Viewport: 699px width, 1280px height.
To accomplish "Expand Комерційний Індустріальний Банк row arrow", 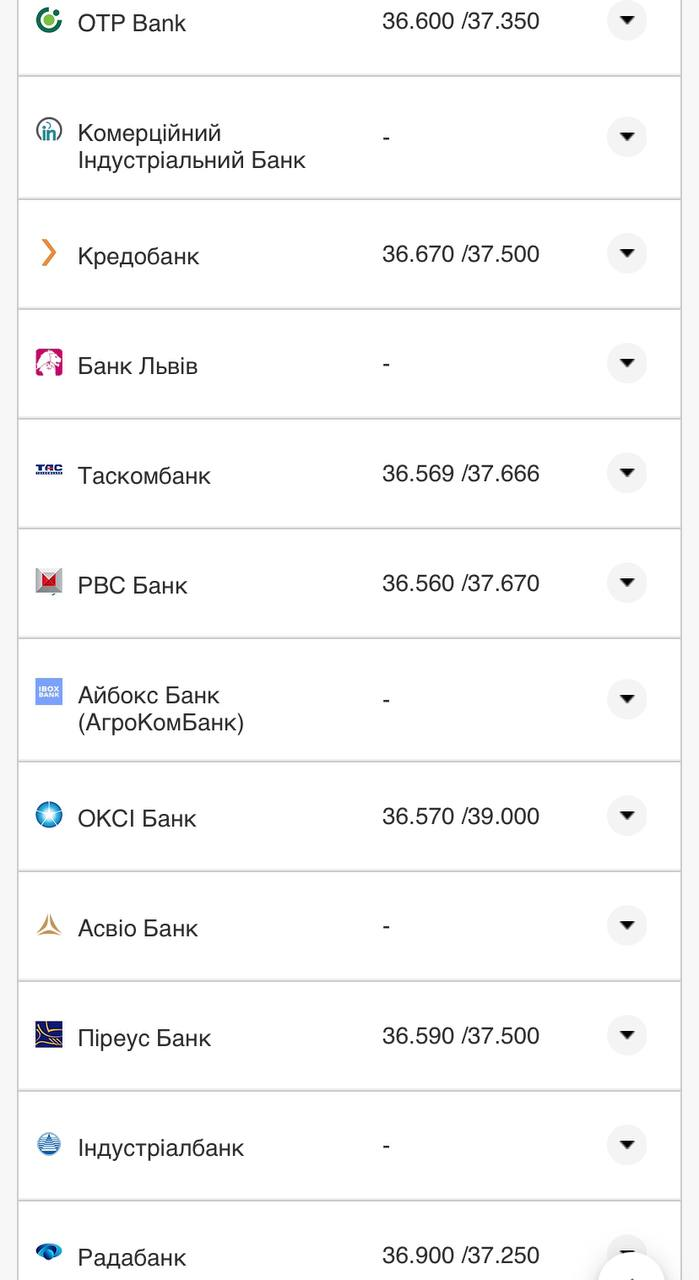I will pos(627,137).
